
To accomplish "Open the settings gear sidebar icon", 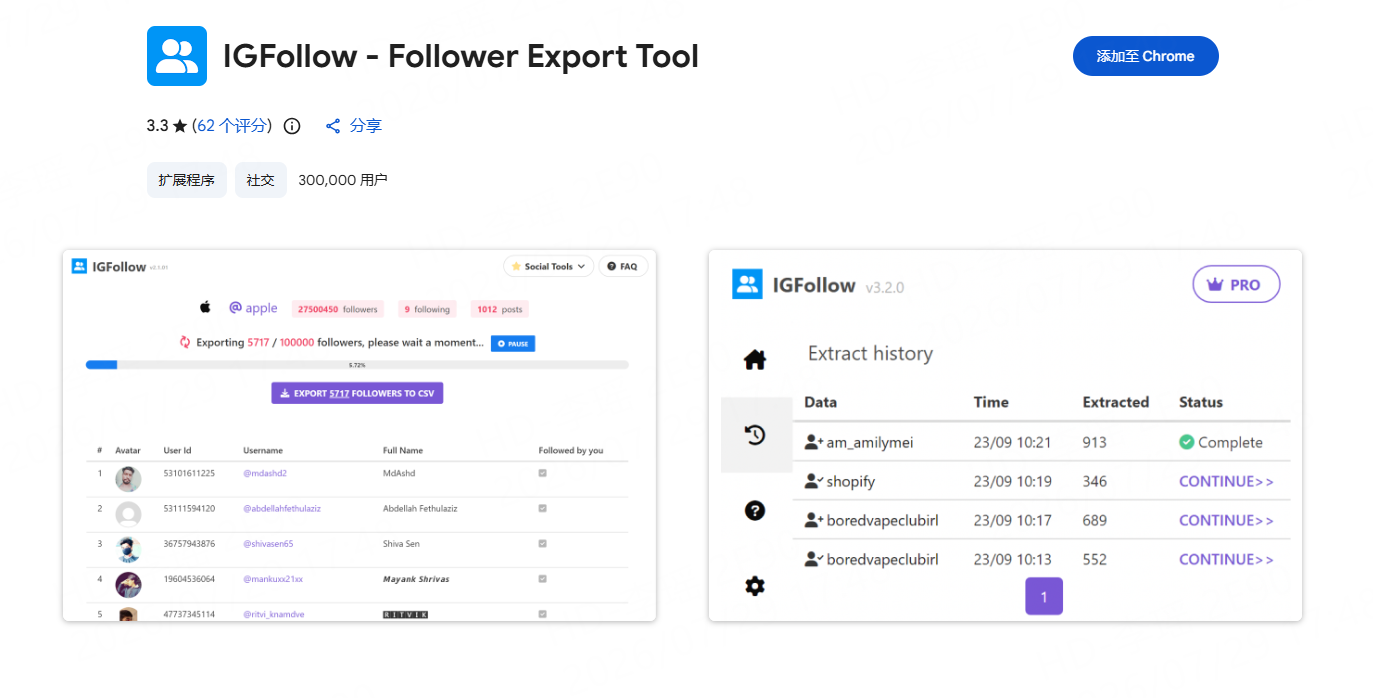I will (755, 586).
